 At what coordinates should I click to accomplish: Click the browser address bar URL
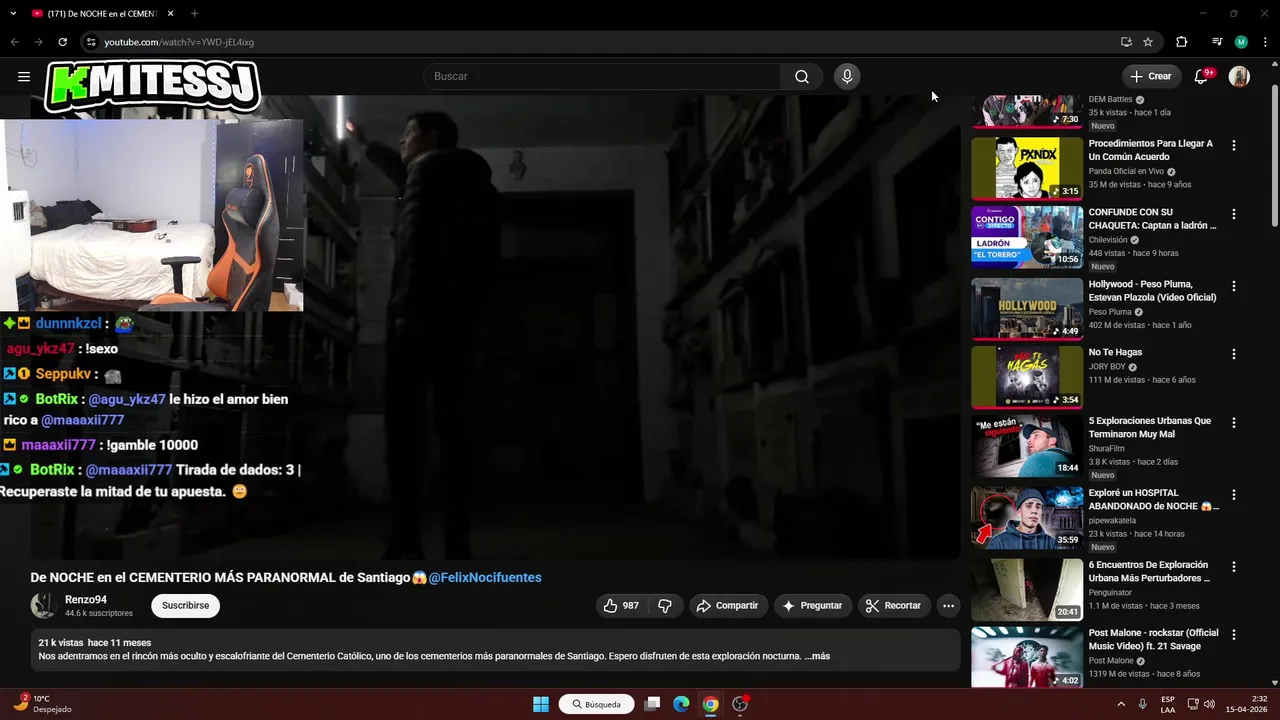click(x=179, y=42)
